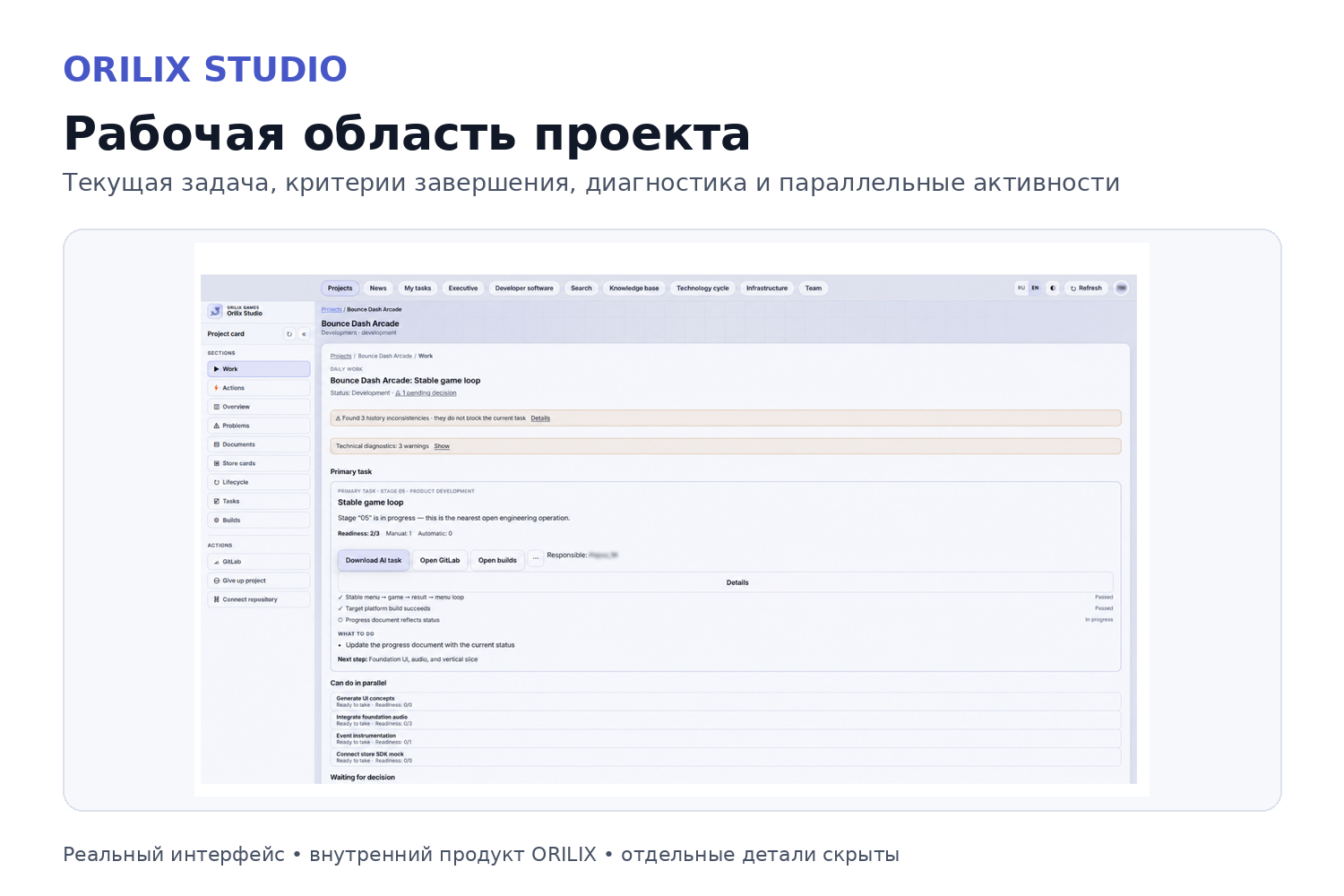Click the Open GitLab button
The height and width of the screenshot is (896, 1344).
pos(440,560)
